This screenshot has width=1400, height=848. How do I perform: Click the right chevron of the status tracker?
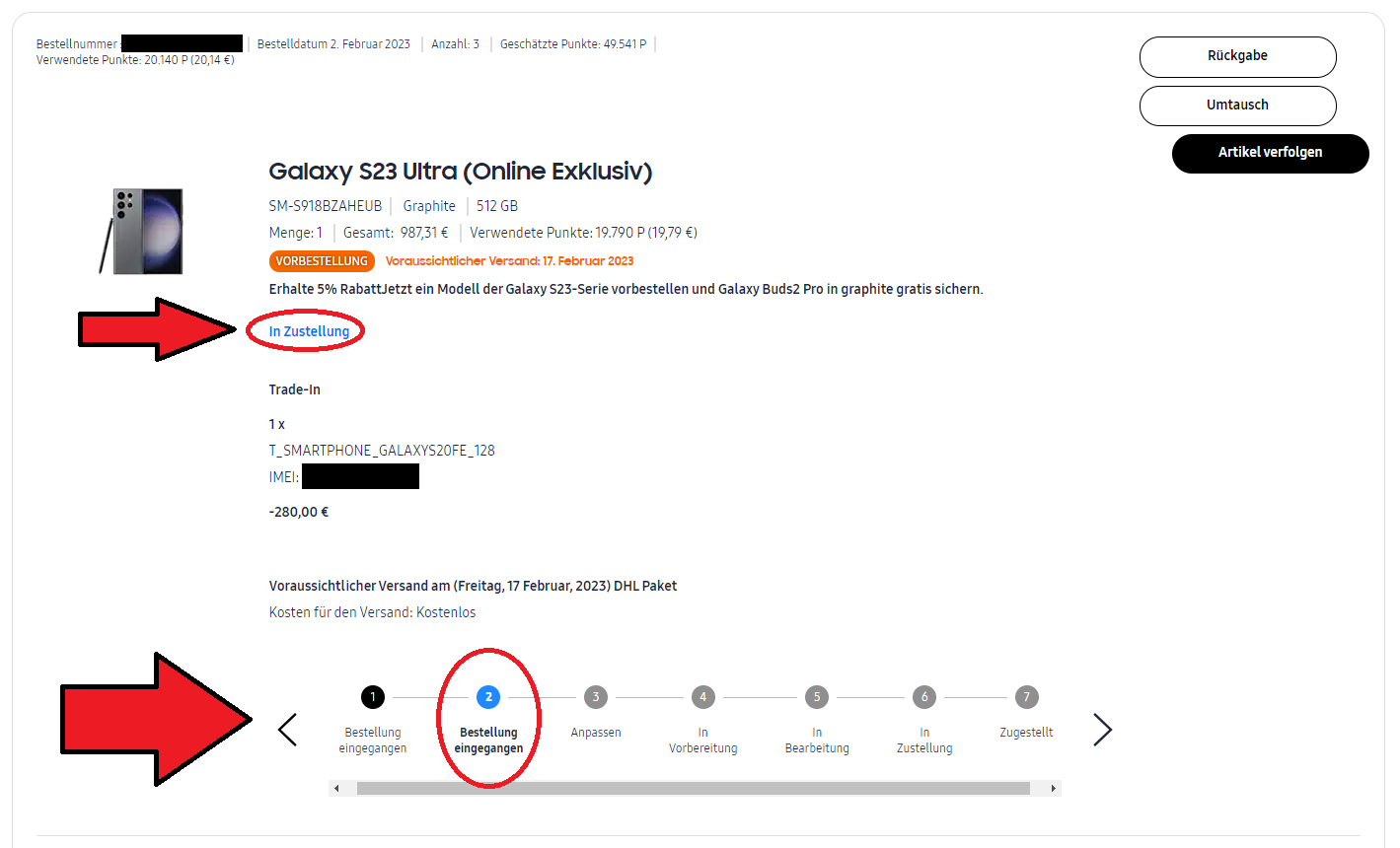click(x=1102, y=731)
